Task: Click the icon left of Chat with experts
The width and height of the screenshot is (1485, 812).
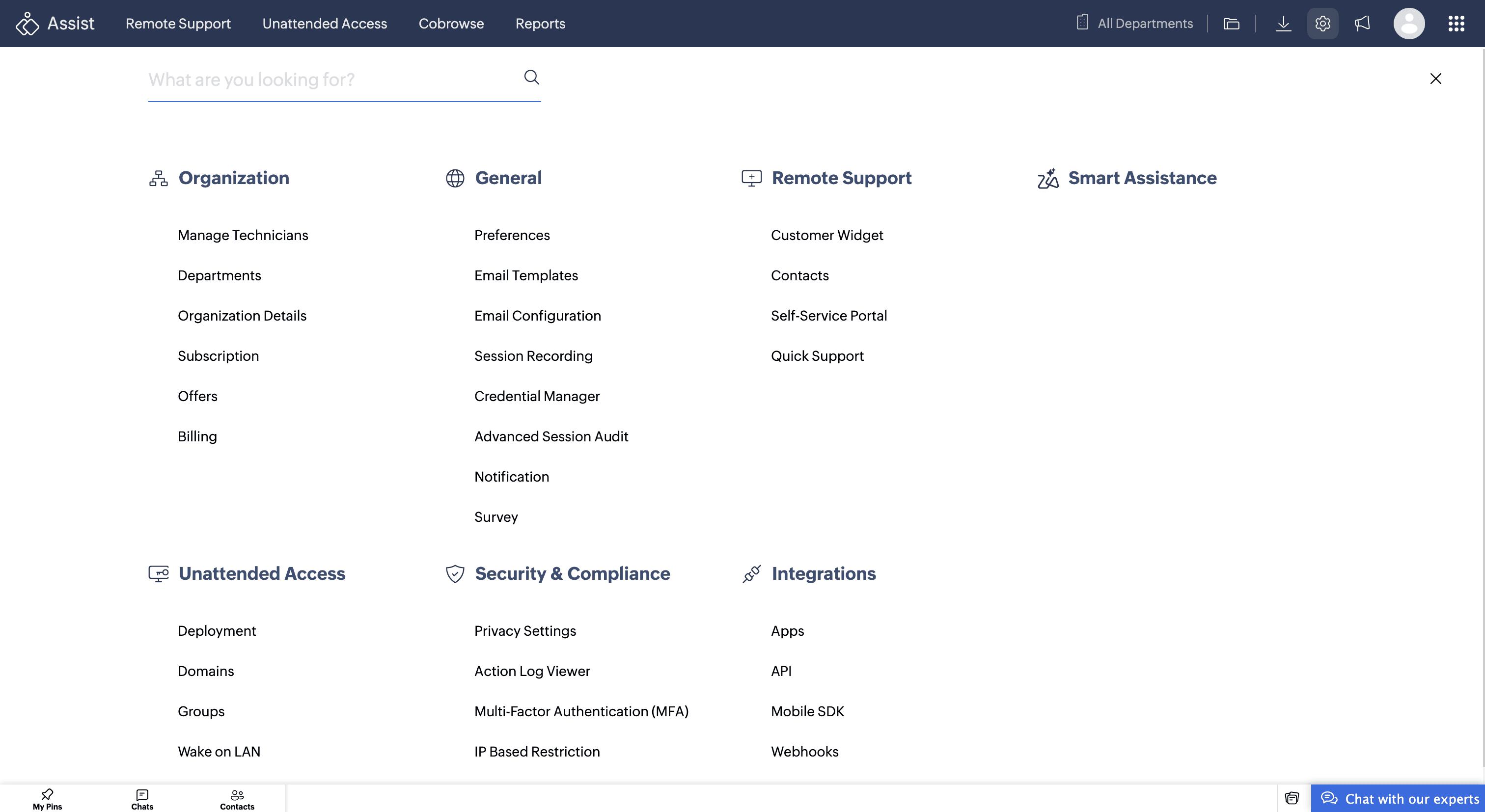Action: tap(1292, 798)
